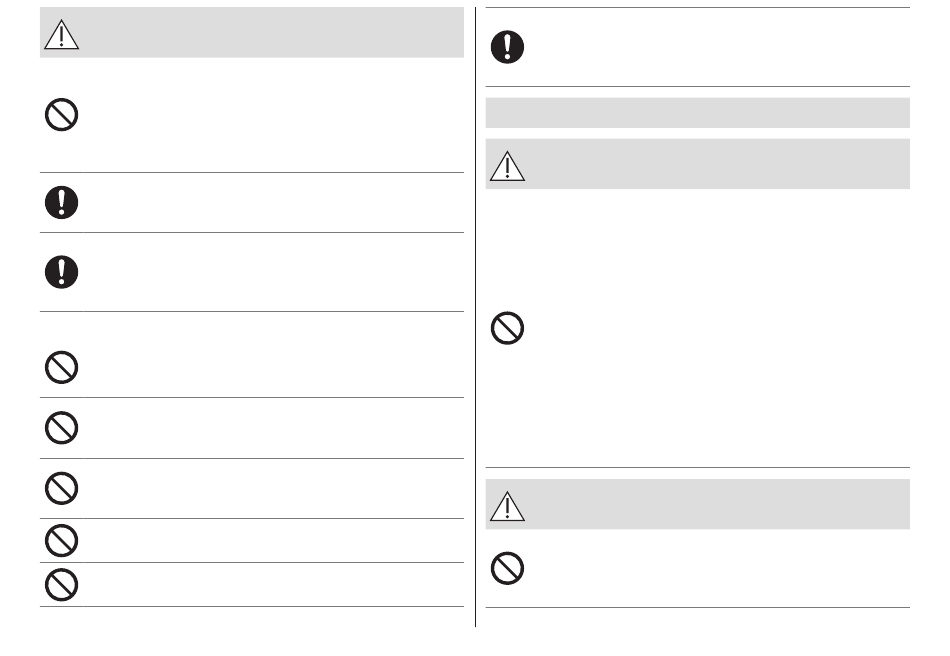Screen dimensions: 950x656
Task: Click the second exclamation mandatory icon in left column
Action: pyautogui.click(x=61, y=272)
